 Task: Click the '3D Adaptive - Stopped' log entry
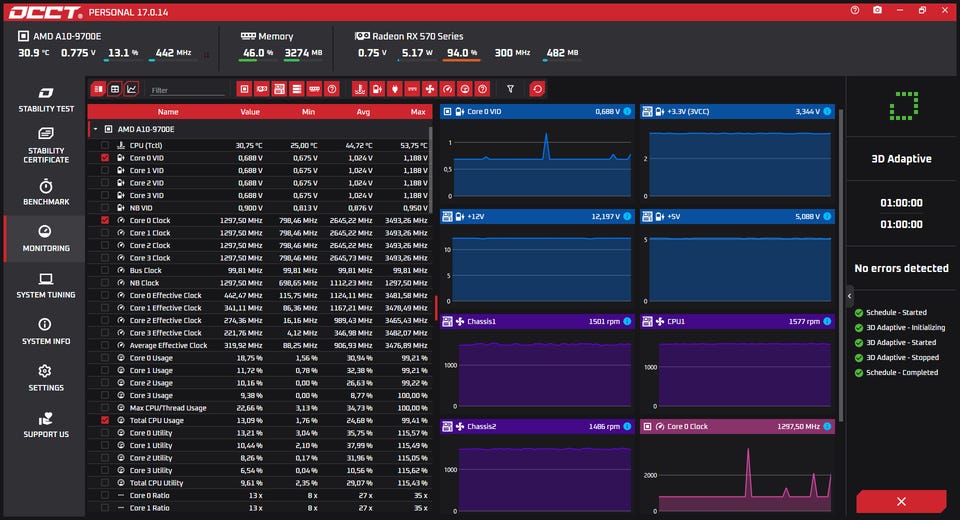(x=902, y=358)
